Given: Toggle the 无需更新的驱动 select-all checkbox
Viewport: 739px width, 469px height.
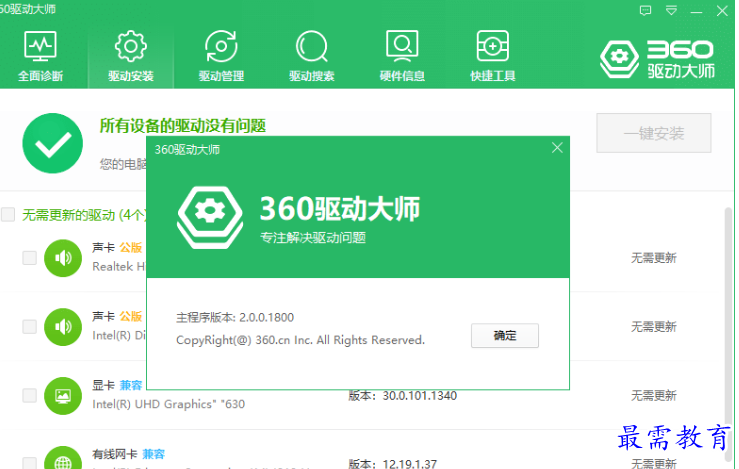Looking at the screenshot, I should pos(8,214).
